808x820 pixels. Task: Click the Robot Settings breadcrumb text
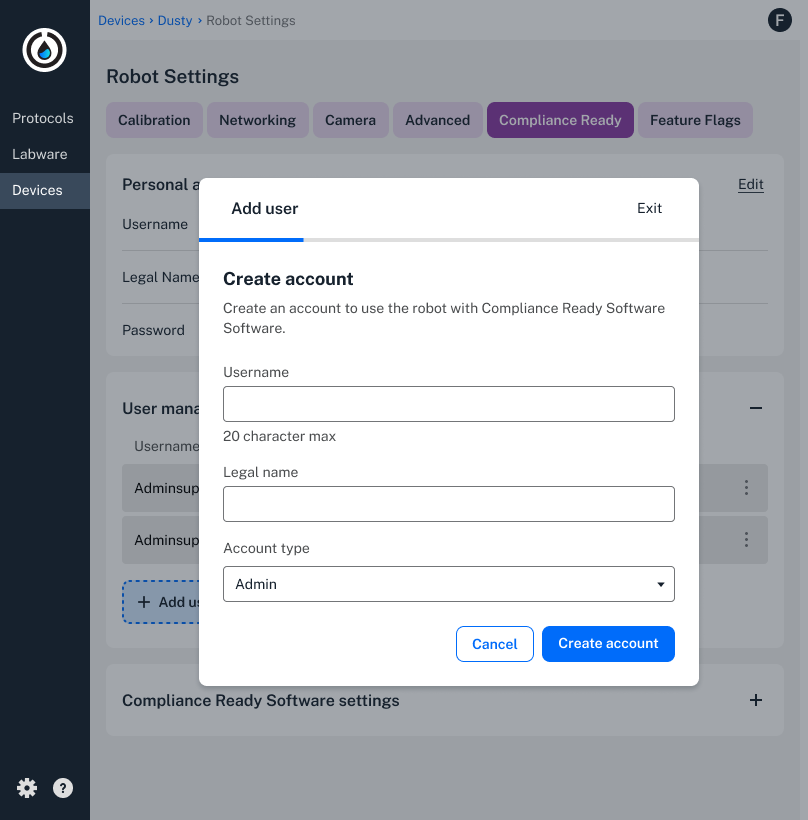251,20
